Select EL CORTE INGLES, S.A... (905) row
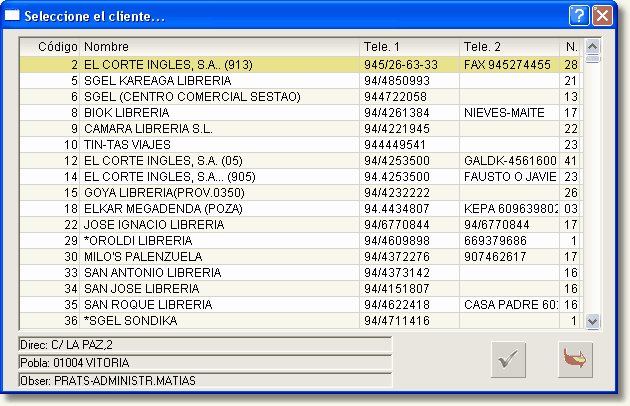Screen dimensions: 630x406 tap(301, 177)
